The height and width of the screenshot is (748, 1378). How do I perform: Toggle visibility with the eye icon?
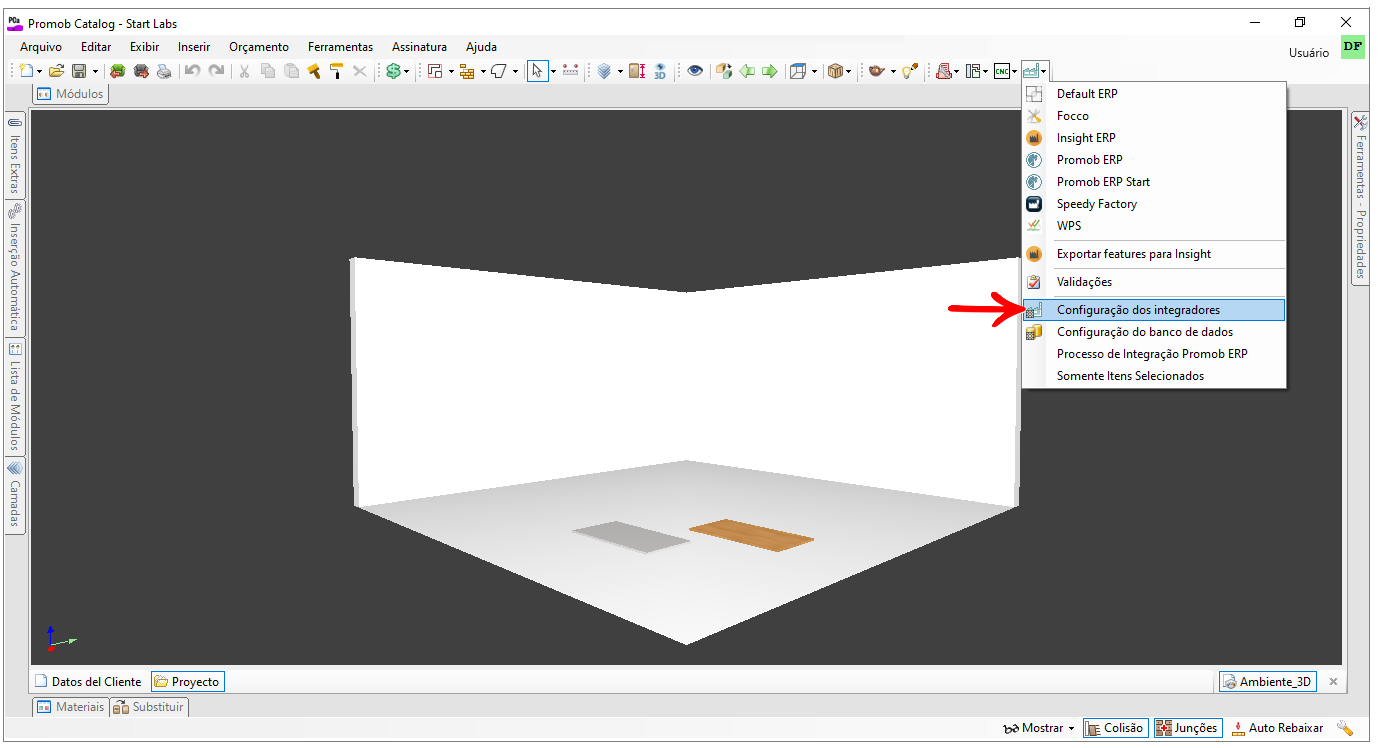click(x=695, y=71)
